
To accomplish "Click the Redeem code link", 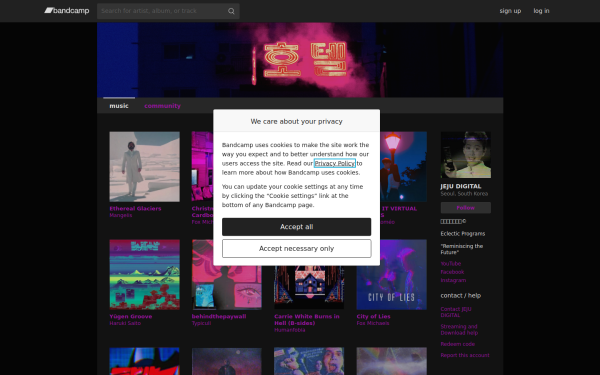I will coord(458,344).
